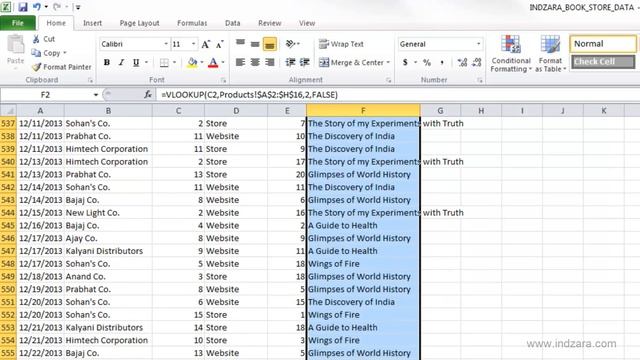This screenshot has height=360, width=640.
Task: Click Decrease Decimal icon
Action: click(477, 62)
